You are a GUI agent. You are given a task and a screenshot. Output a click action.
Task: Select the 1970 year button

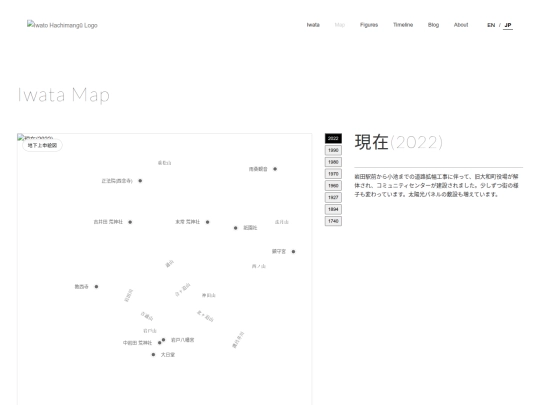[x=333, y=174]
